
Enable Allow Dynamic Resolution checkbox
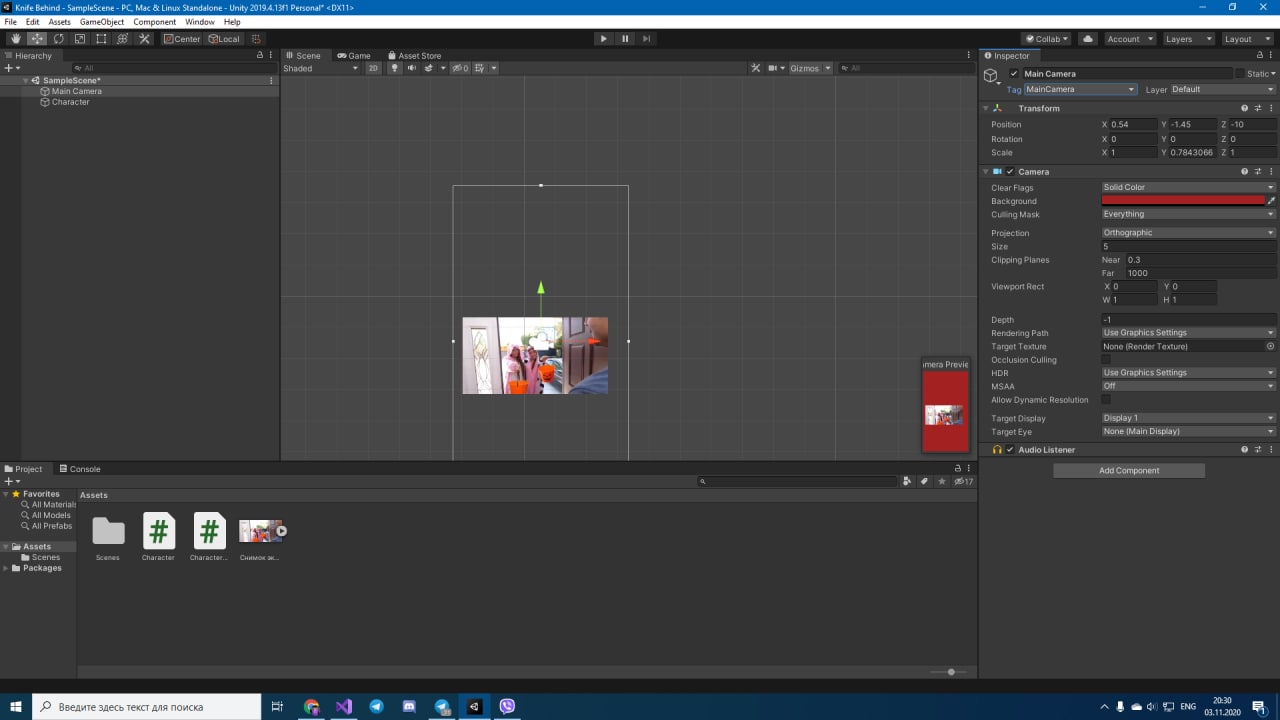pyautogui.click(x=1106, y=399)
